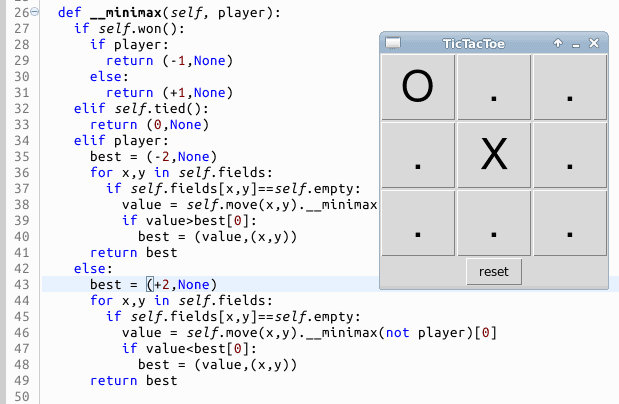The height and width of the screenshot is (404, 619).
Task: Mark the empty top-right board cell
Action: (569, 88)
